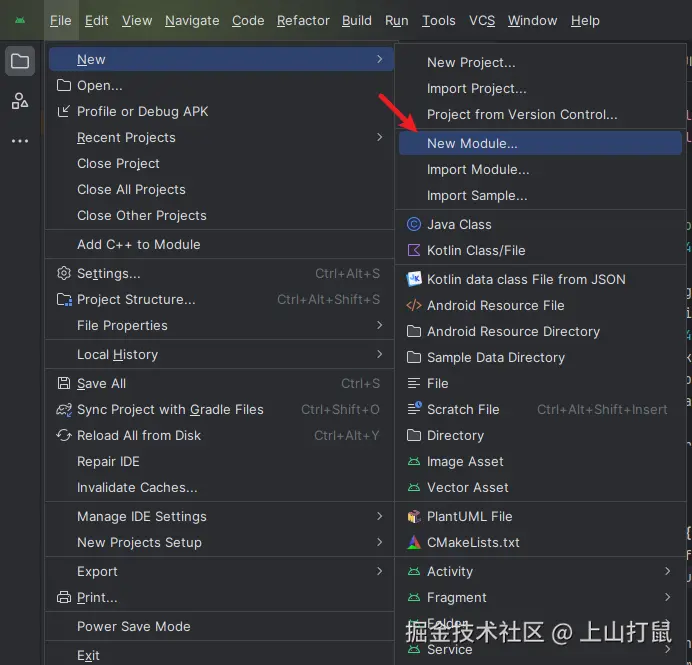Click the Android Resource Directory folder icon
Viewport: 692px width, 665px height.
click(x=414, y=331)
